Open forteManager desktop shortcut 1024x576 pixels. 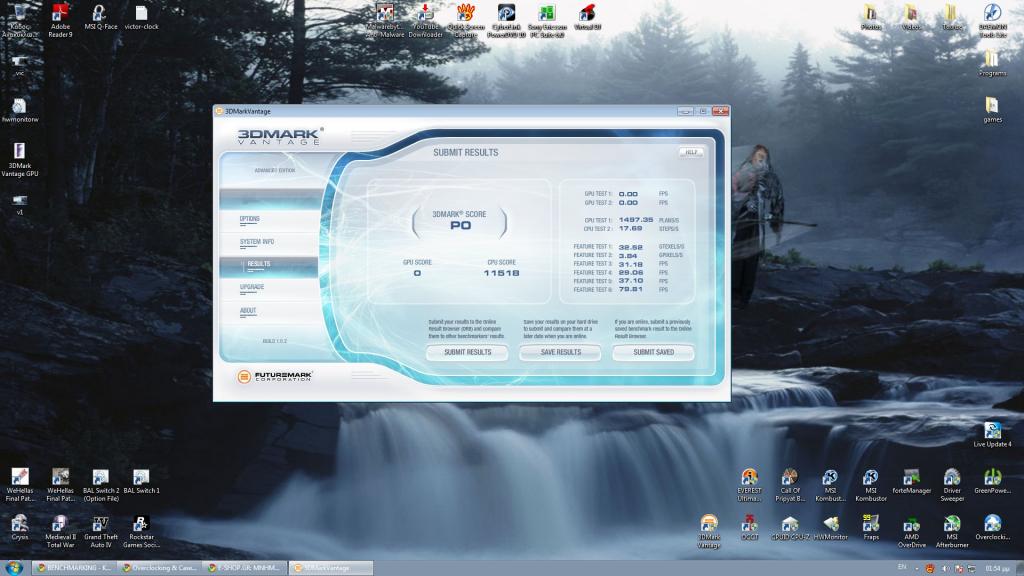click(911, 481)
